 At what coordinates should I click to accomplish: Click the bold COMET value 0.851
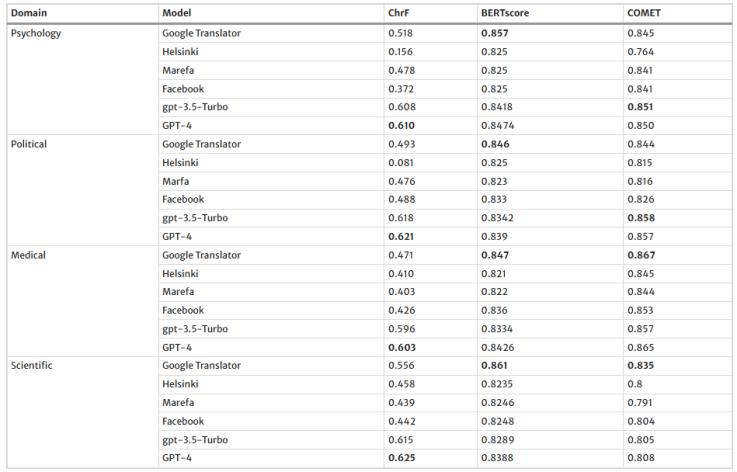tap(642, 107)
